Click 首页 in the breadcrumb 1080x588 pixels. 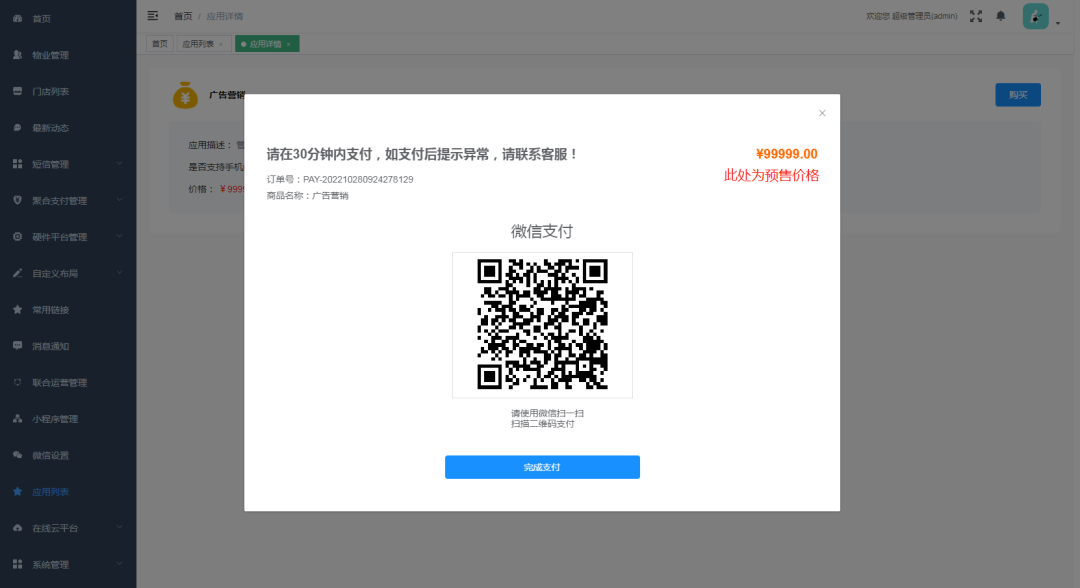pyautogui.click(x=183, y=16)
